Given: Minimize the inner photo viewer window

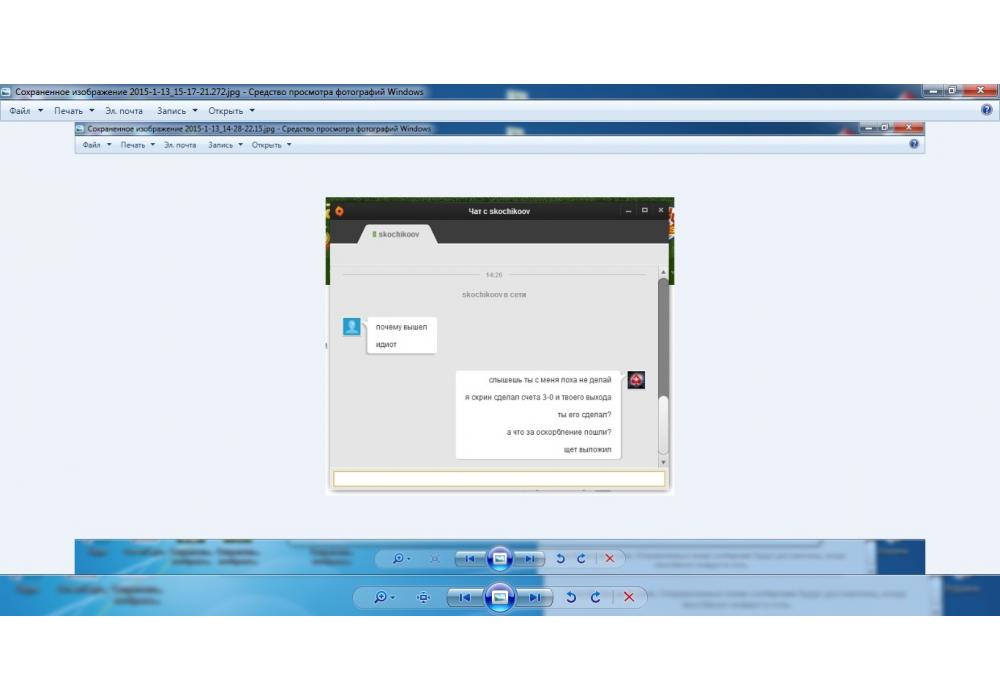Looking at the screenshot, I should (867, 128).
